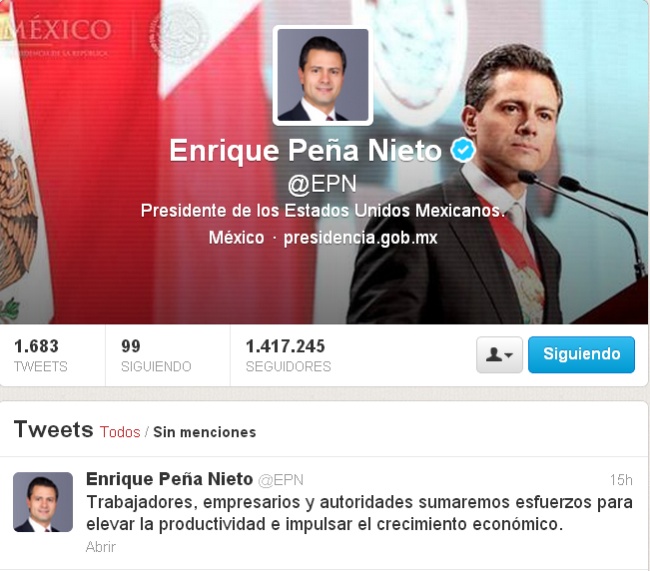Click the México location text in header
This screenshot has height=571, width=650.
pyautogui.click(x=236, y=238)
